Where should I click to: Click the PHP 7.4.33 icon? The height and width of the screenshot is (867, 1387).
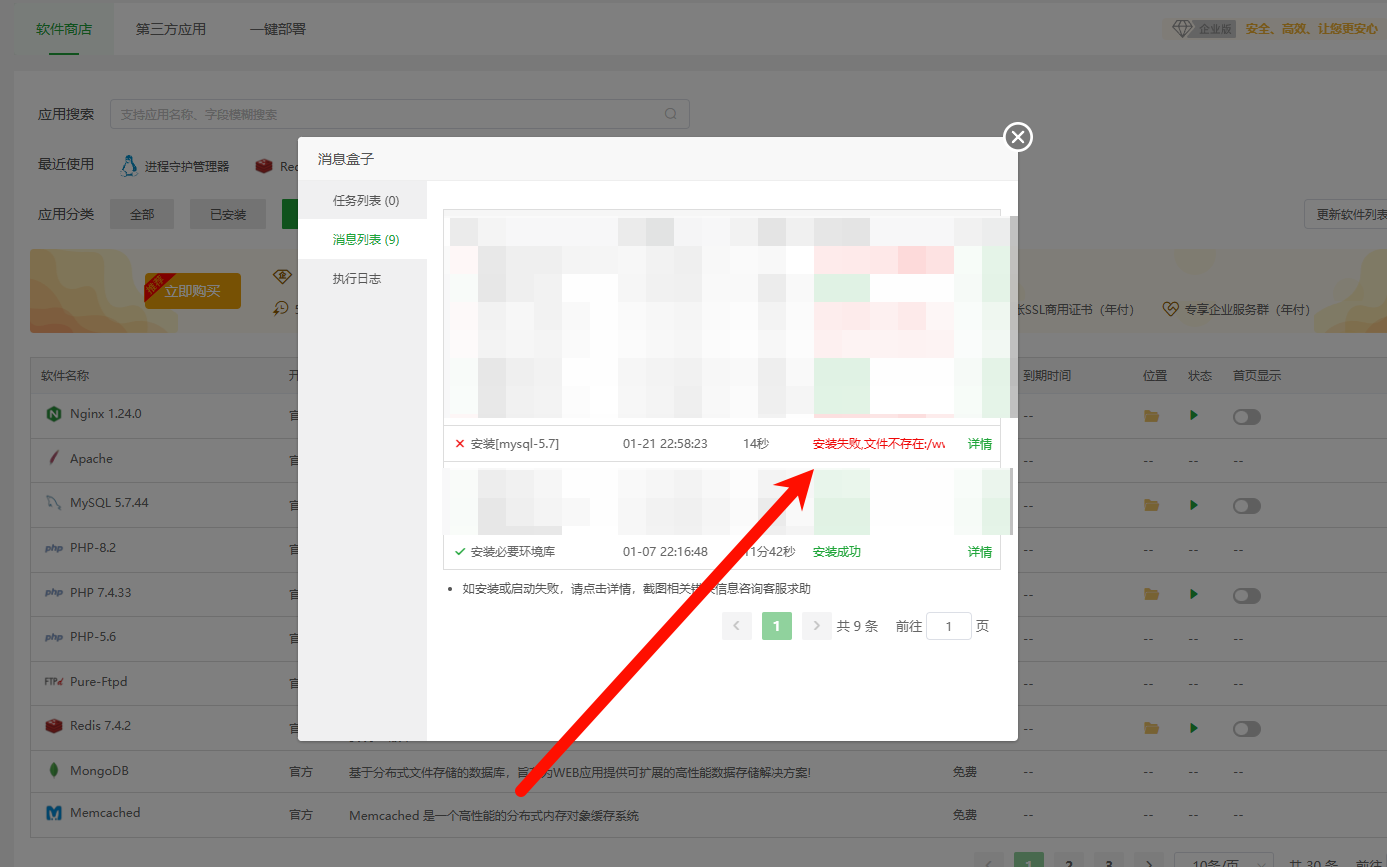pyautogui.click(x=54, y=593)
